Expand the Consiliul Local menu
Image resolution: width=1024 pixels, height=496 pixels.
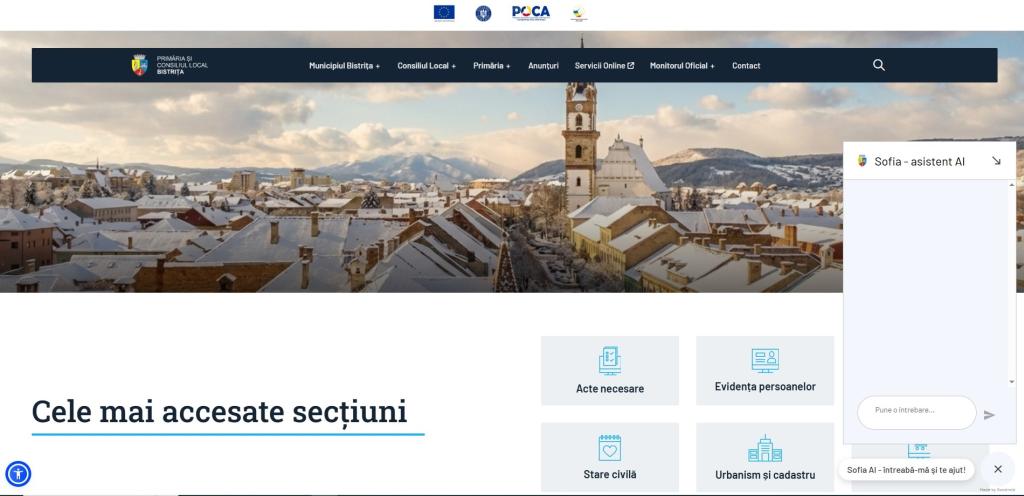(426, 66)
